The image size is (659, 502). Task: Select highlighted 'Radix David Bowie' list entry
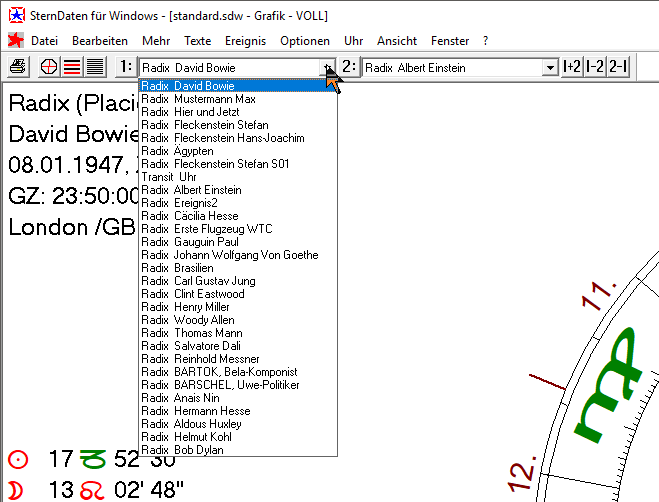(x=238, y=86)
